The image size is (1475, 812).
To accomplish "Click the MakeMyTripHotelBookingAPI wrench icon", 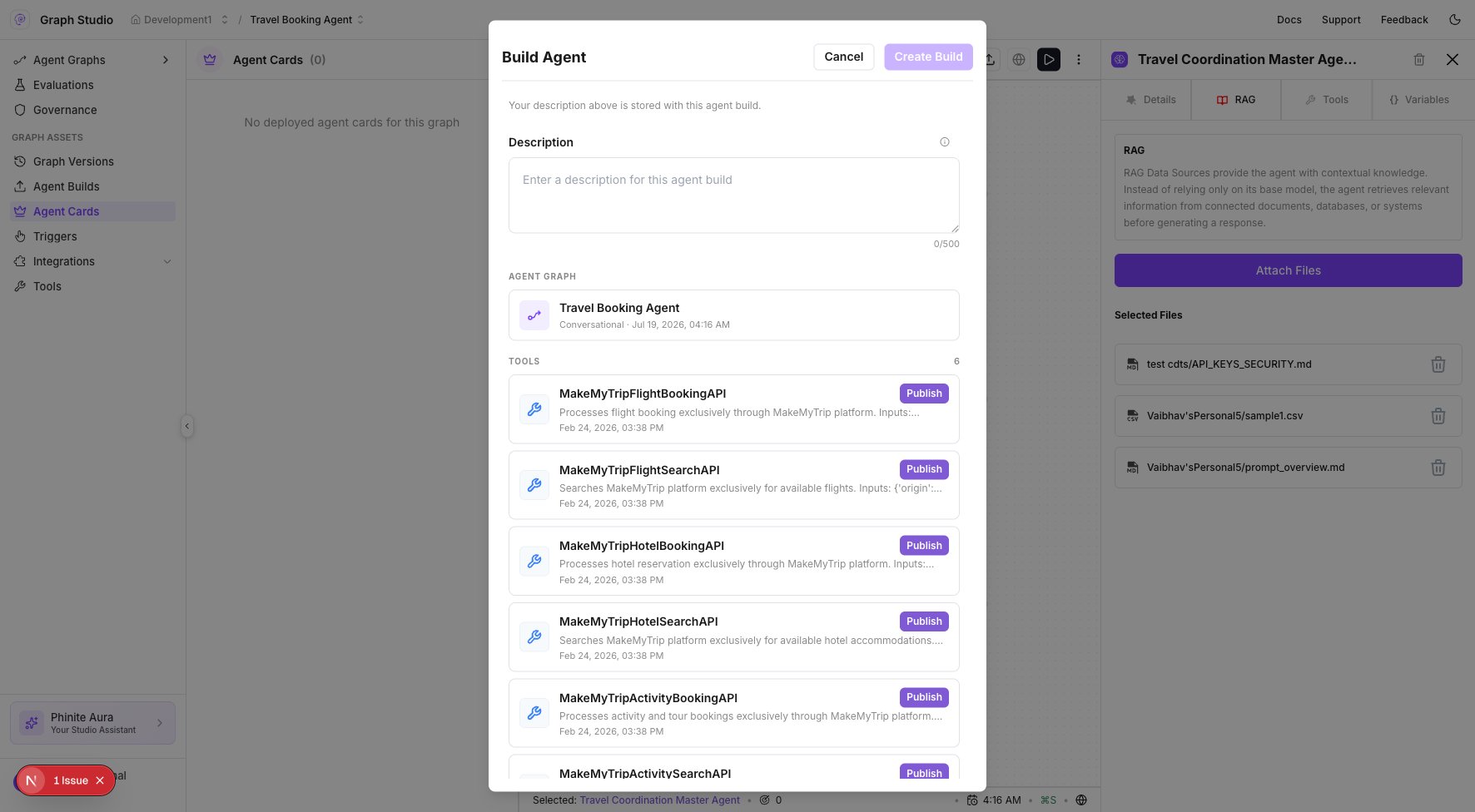I will click(x=534, y=562).
